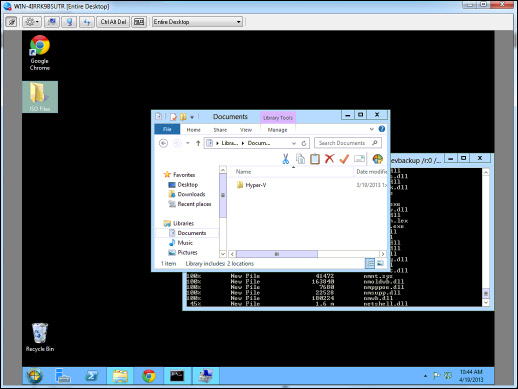Switch to the View ribbon tab

[246, 130]
